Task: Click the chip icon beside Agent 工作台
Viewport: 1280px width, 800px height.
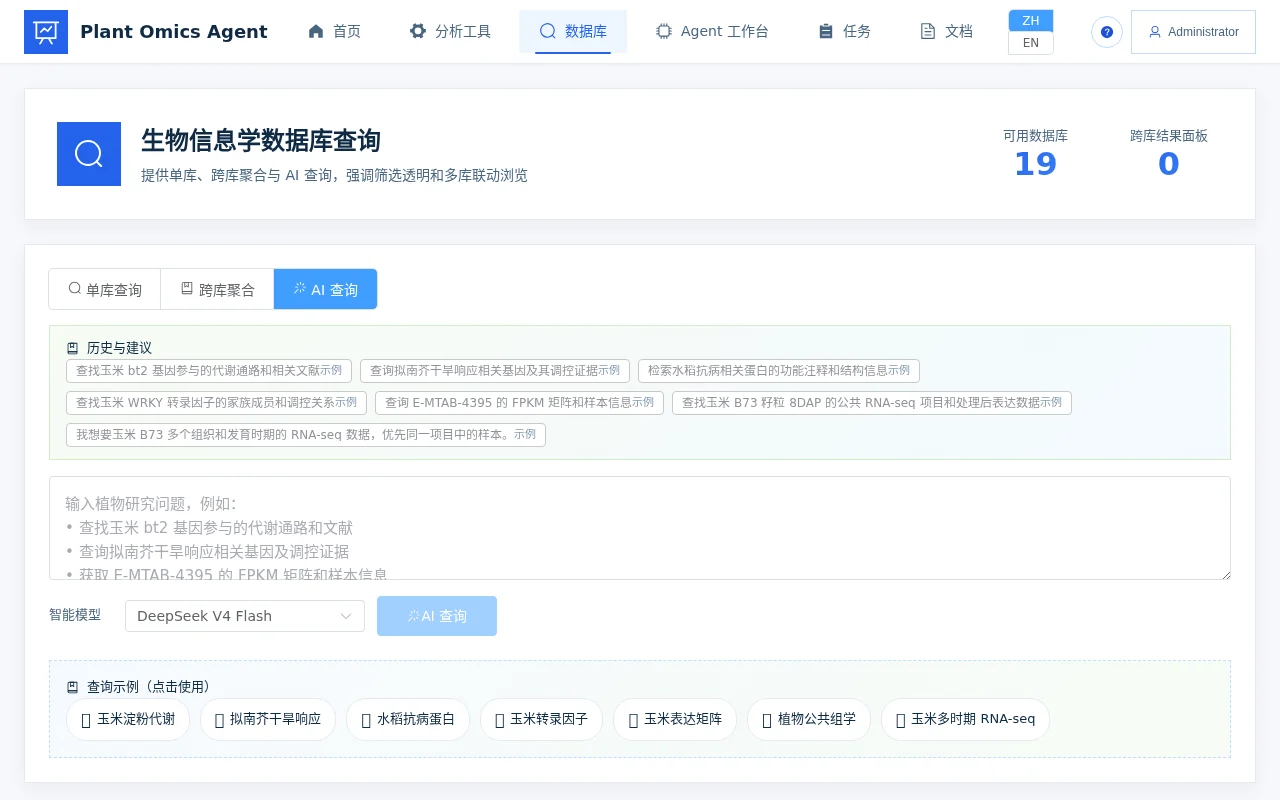Action: coord(664,31)
